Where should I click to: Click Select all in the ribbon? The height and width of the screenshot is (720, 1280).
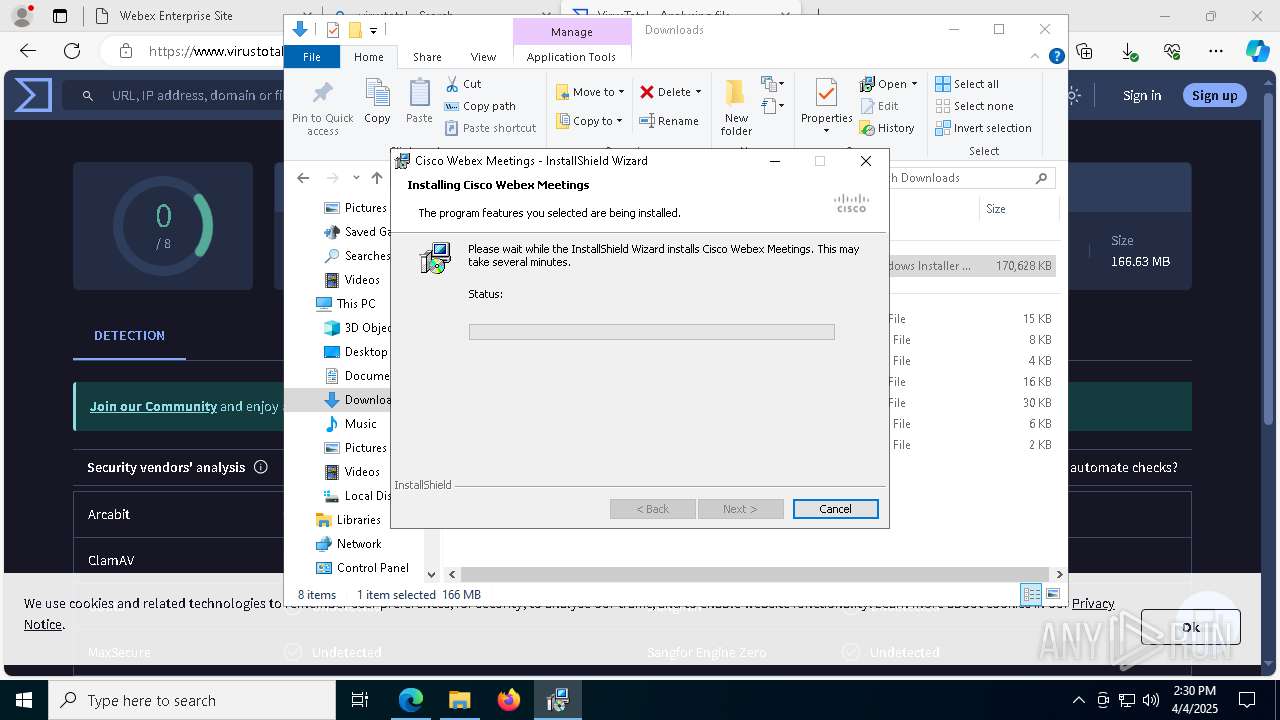click(x=967, y=84)
